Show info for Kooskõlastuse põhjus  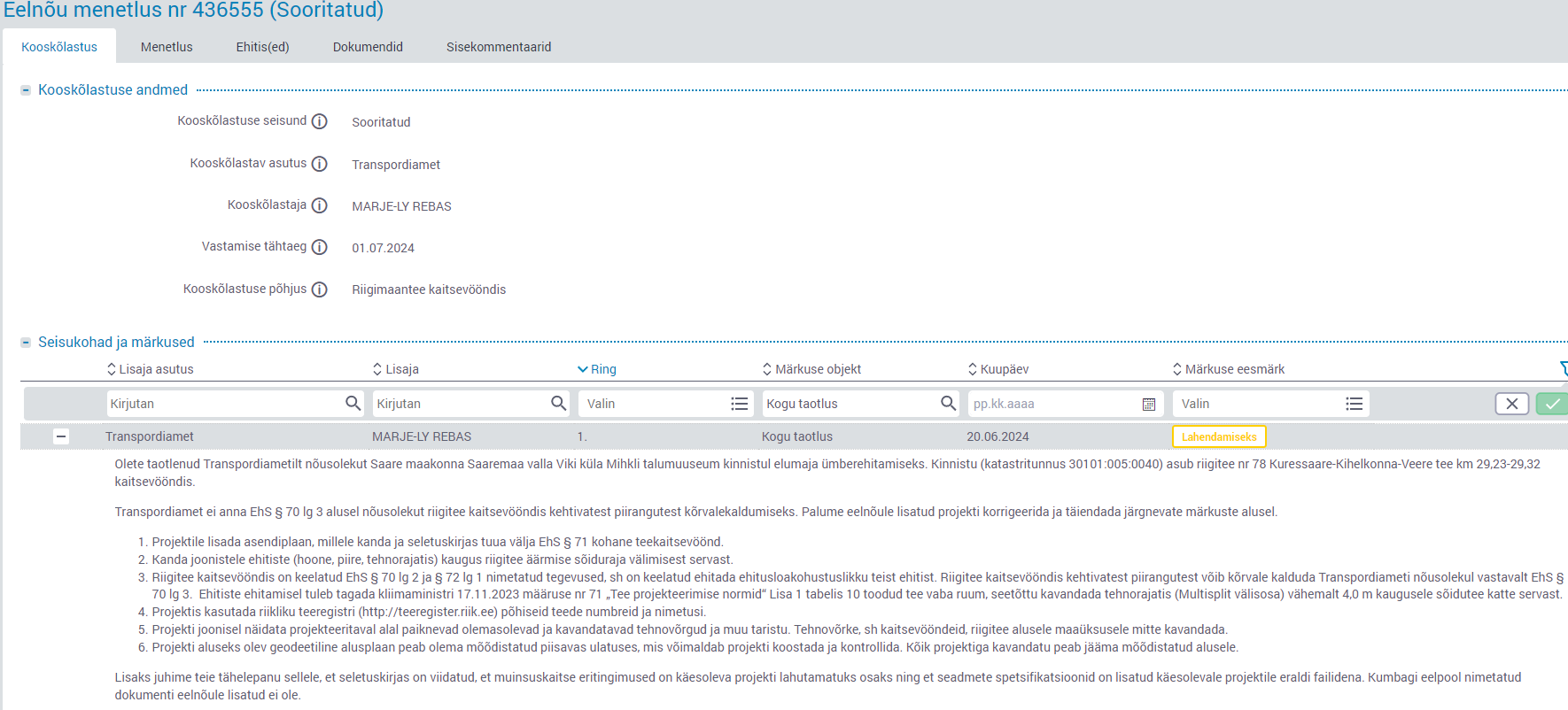click(320, 289)
